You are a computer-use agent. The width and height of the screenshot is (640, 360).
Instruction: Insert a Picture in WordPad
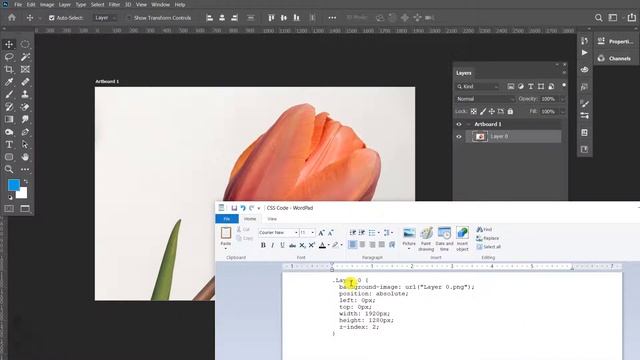coord(409,239)
